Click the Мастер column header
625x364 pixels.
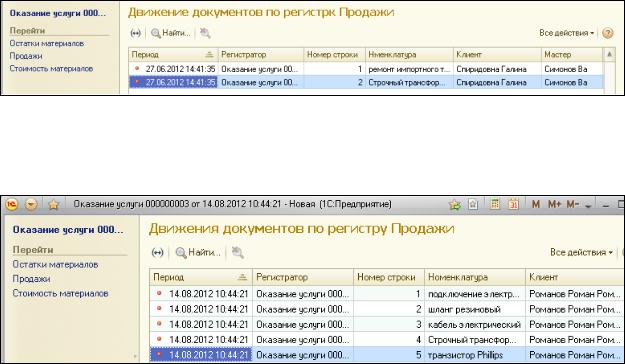pos(572,54)
